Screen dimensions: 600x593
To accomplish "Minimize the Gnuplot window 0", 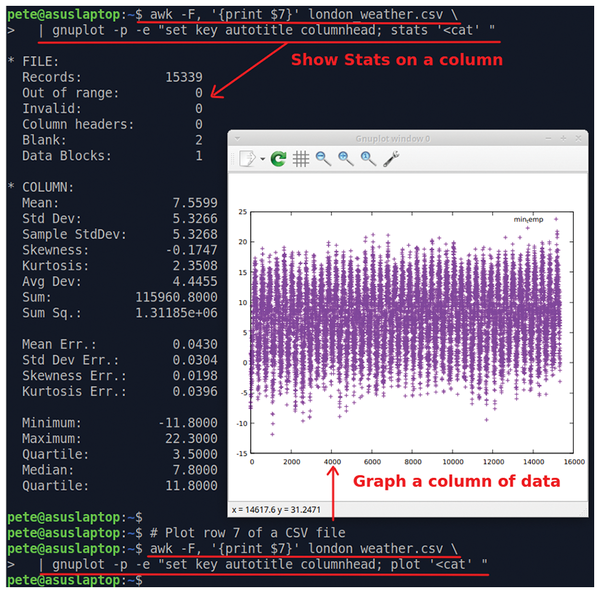I will (x=549, y=138).
